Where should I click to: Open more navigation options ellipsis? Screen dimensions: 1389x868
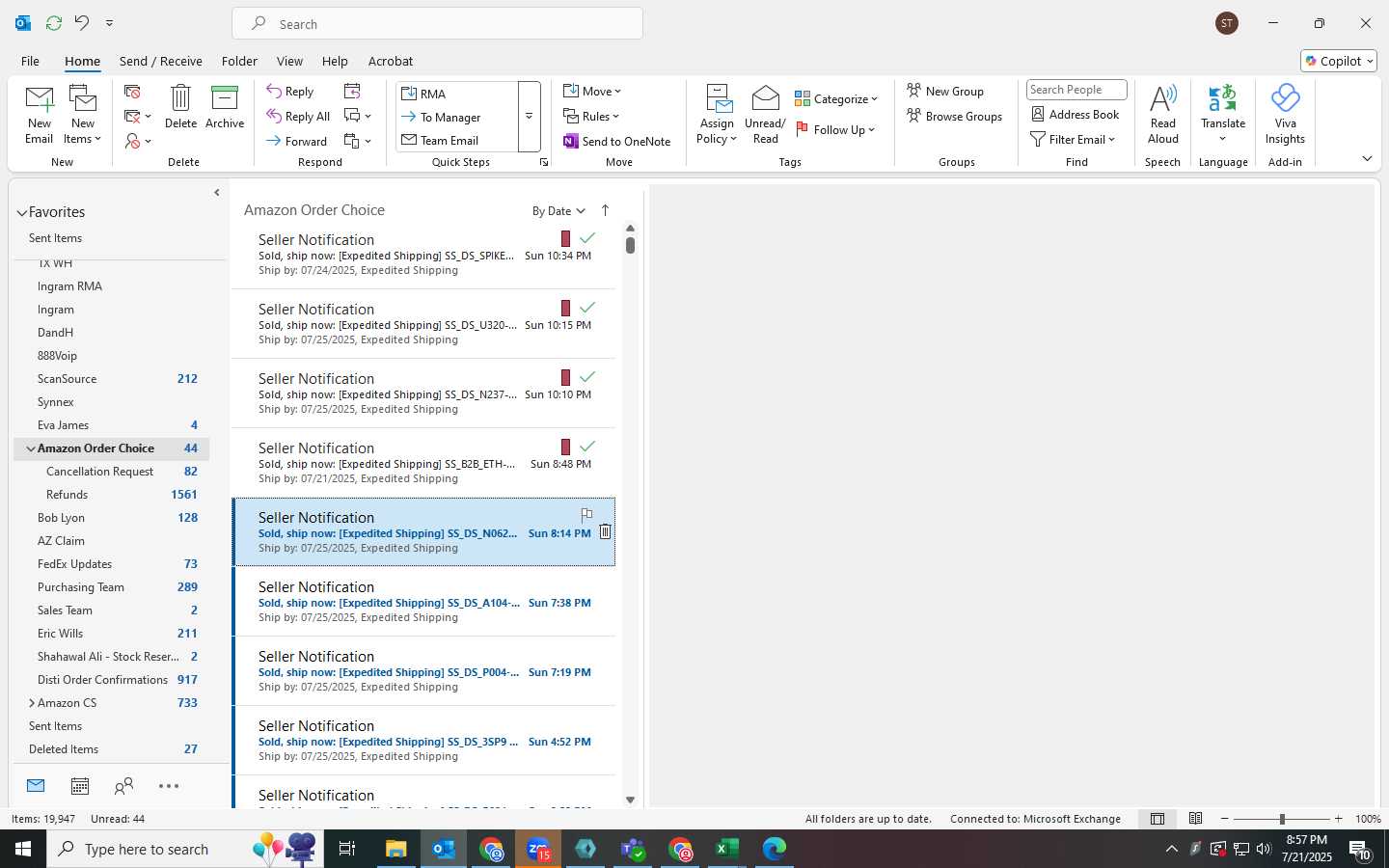tap(169, 786)
